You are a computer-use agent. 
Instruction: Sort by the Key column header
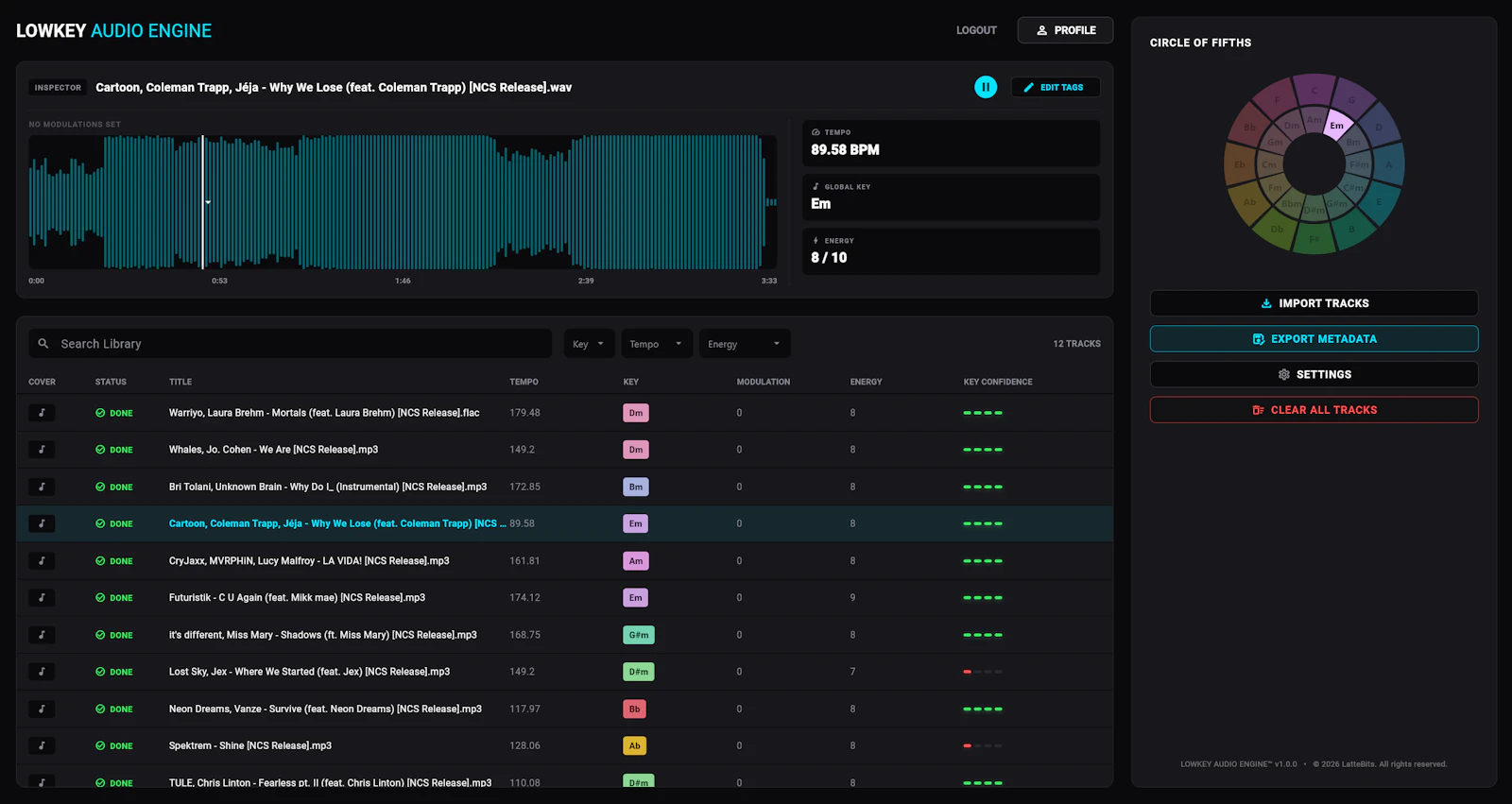(x=631, y=382)
